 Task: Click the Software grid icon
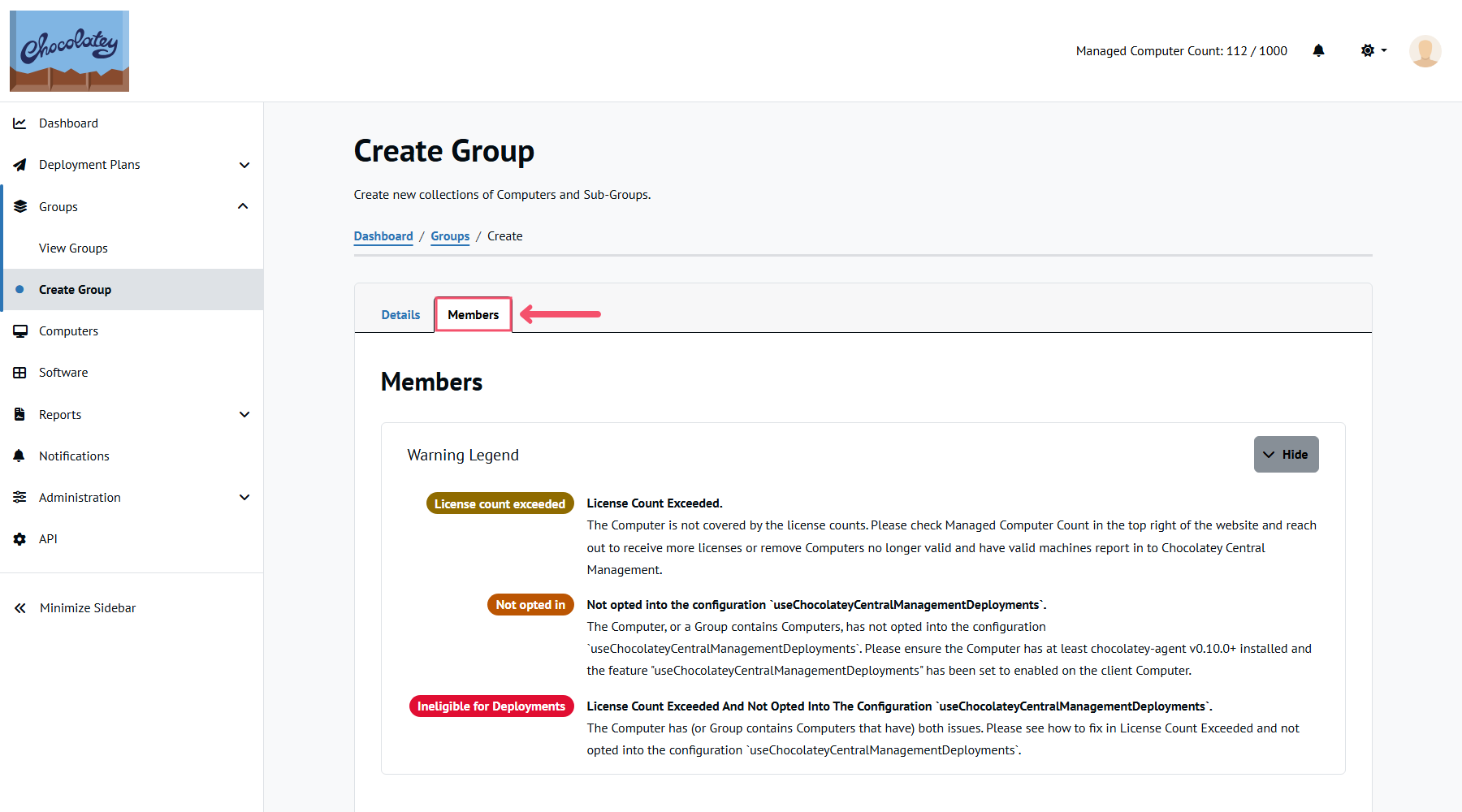(x=19, y=373)
